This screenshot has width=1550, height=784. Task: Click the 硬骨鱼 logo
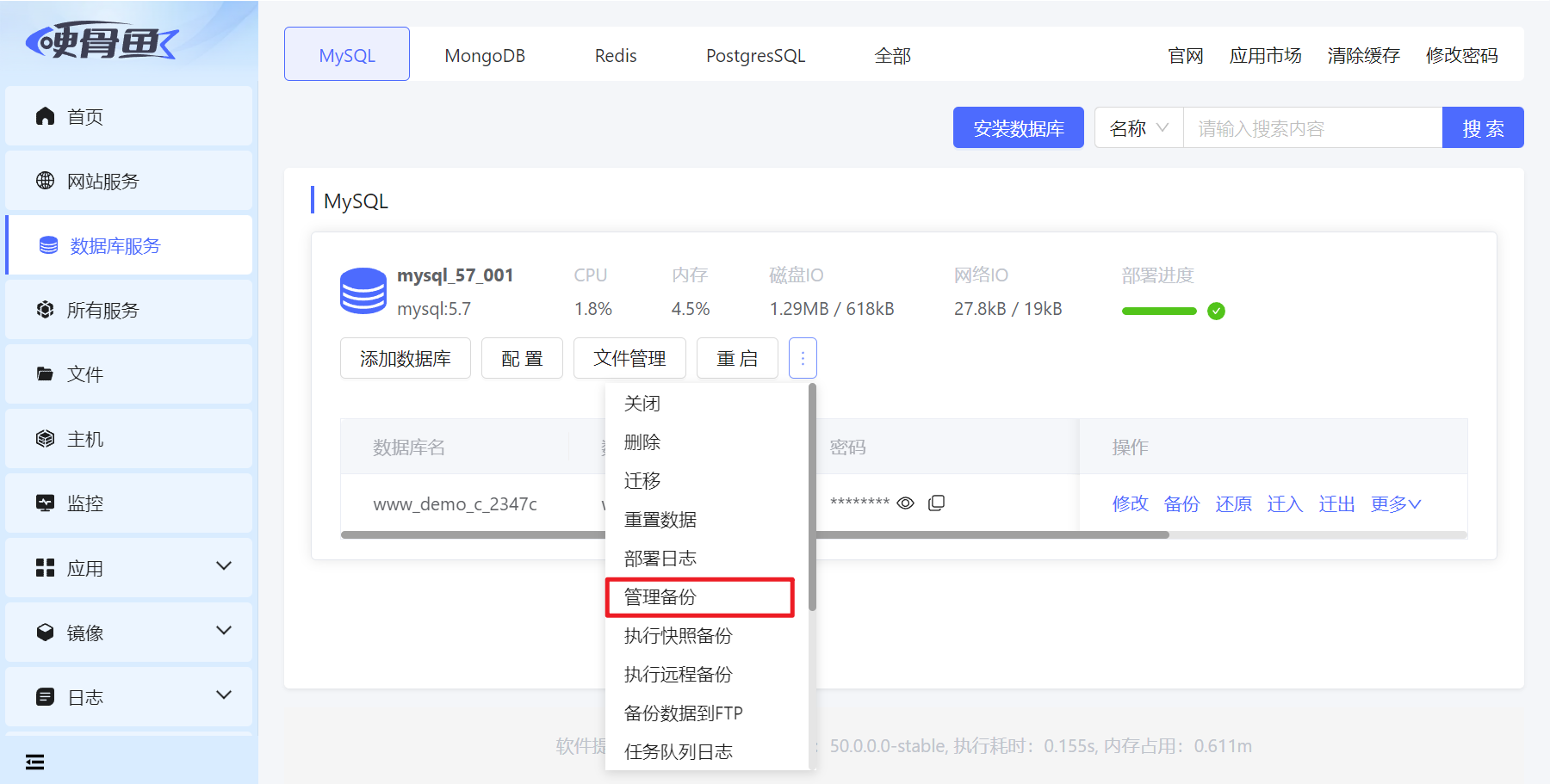[x=102, y=40]
